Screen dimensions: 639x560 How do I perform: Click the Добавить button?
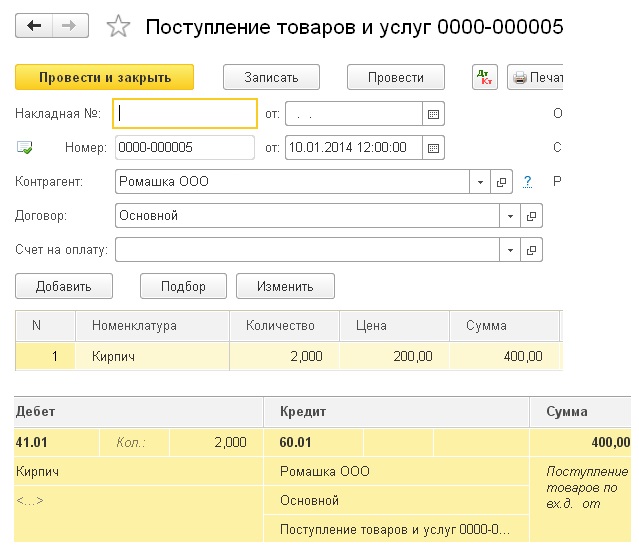[64, 286]
